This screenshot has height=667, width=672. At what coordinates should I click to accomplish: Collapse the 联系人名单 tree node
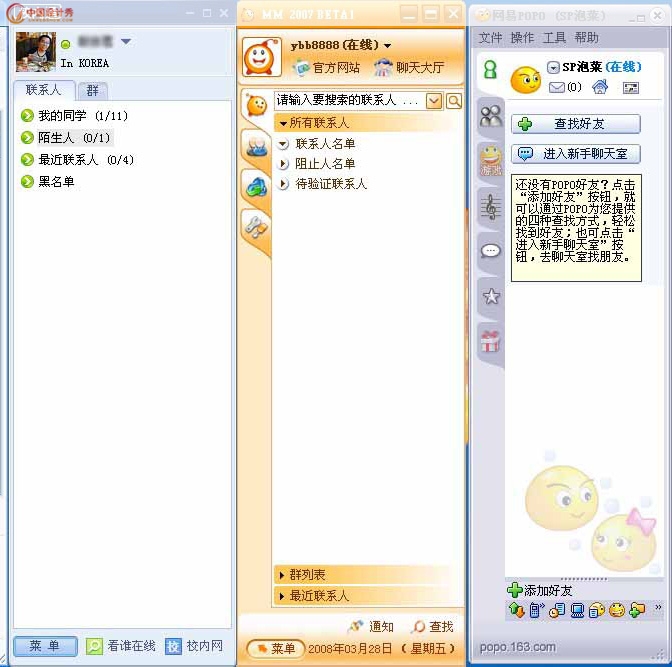[x=283, y=144]
